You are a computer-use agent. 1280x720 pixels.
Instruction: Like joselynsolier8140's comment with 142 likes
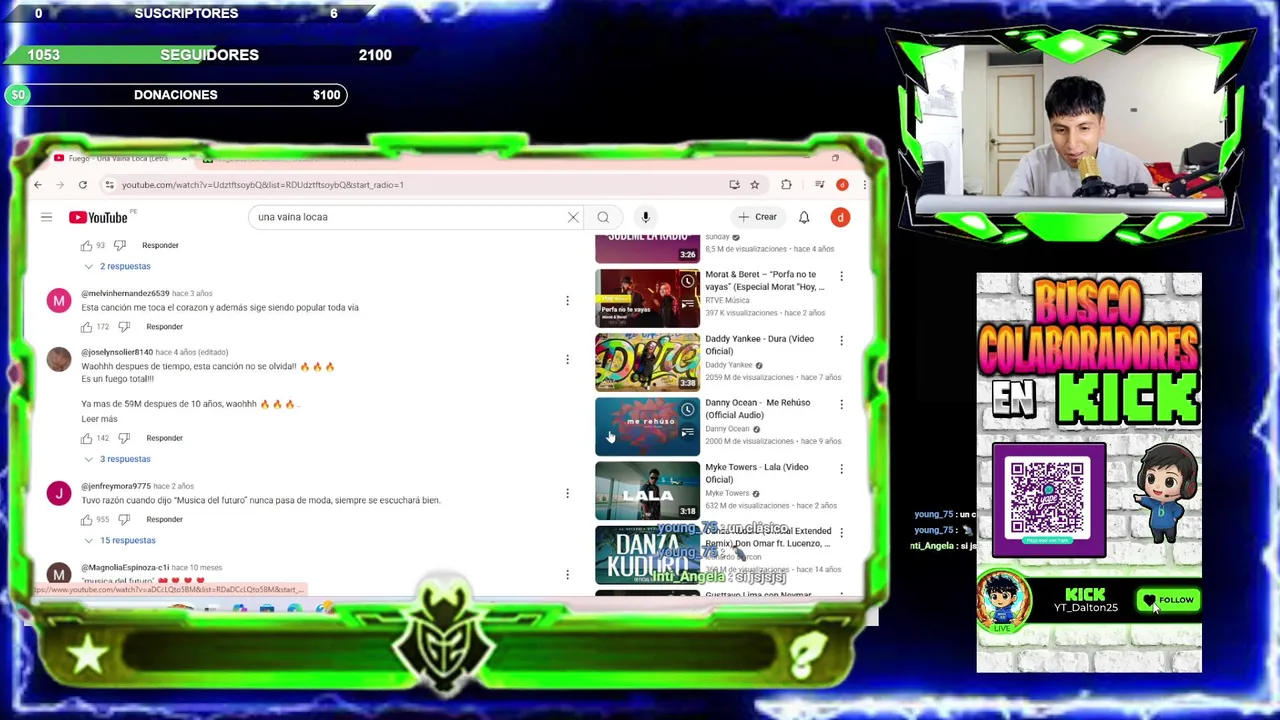(x=86, y=438)
